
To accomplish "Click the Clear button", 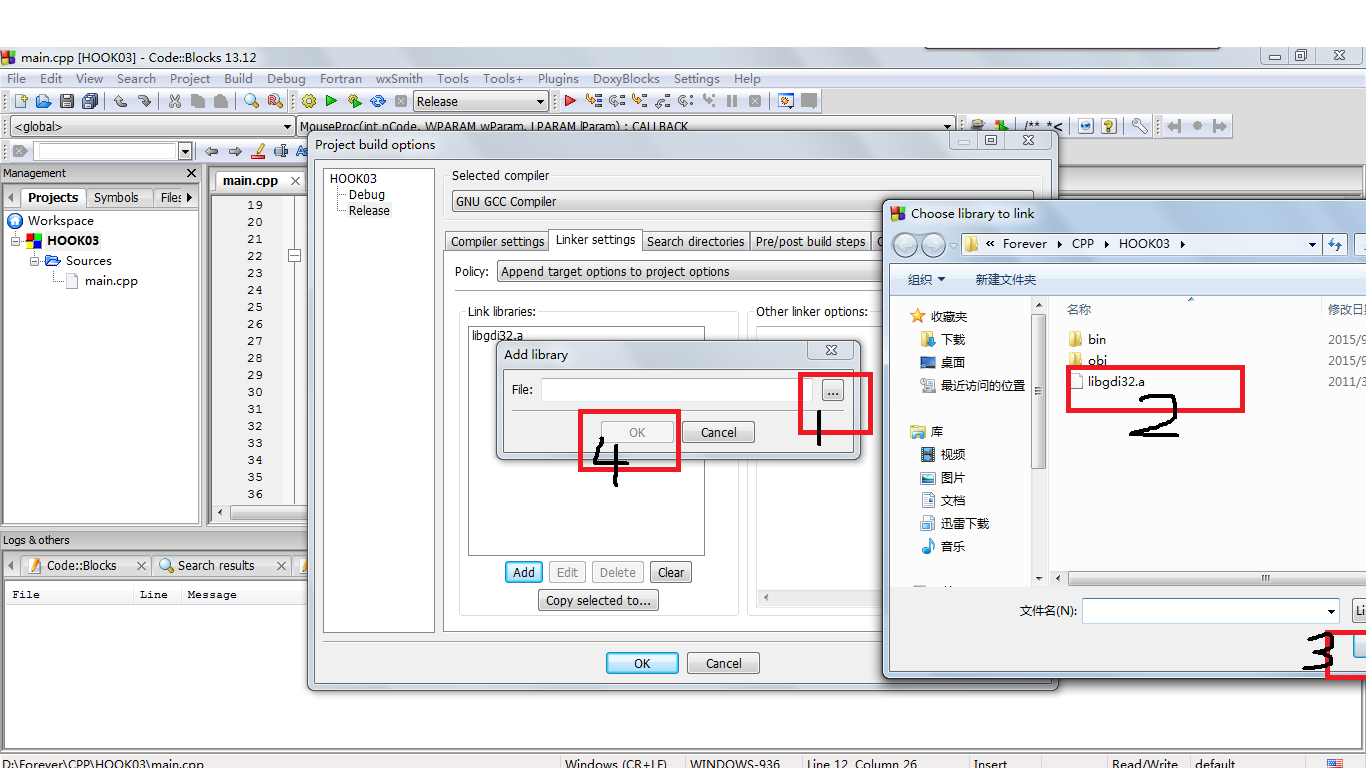I will (x=671, y=572).
